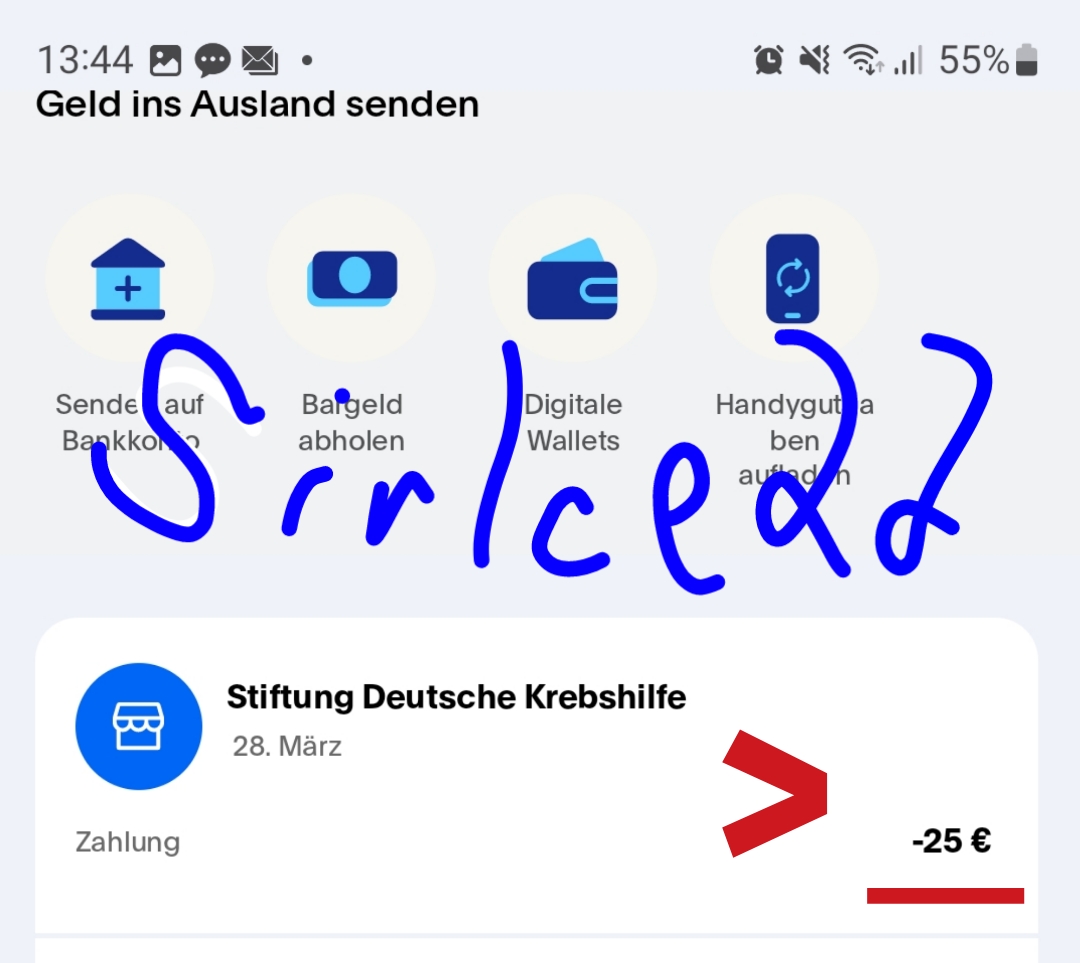This screenshot has height=963, width=1080.
Task: Tap the Wi-Fi status icon
Action: (864, 59)
